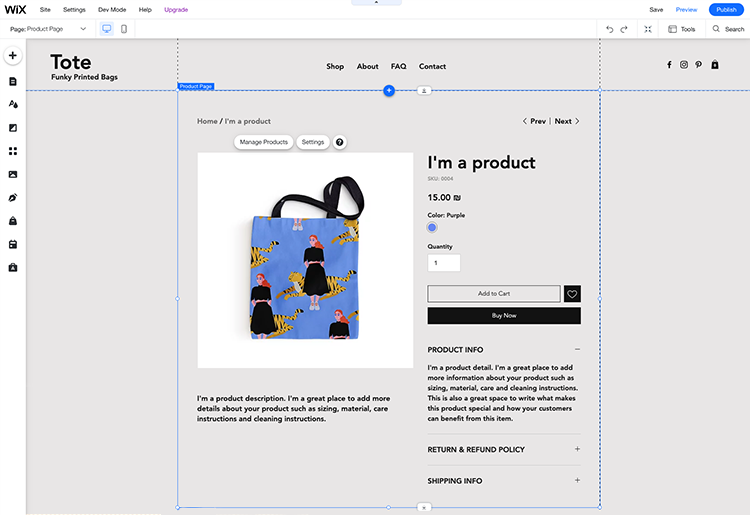Click the Facebook icon in site header

click(x=669, y=65)
